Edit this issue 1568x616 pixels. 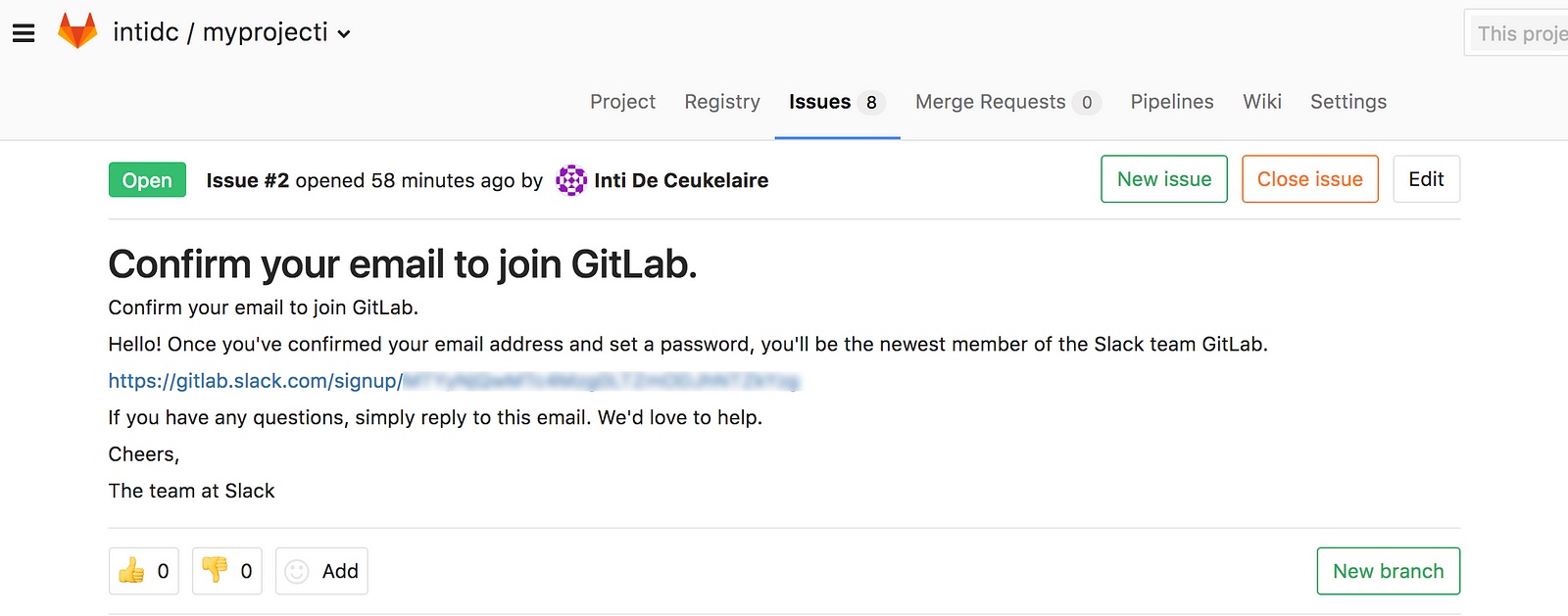[x=1427, y=179]
